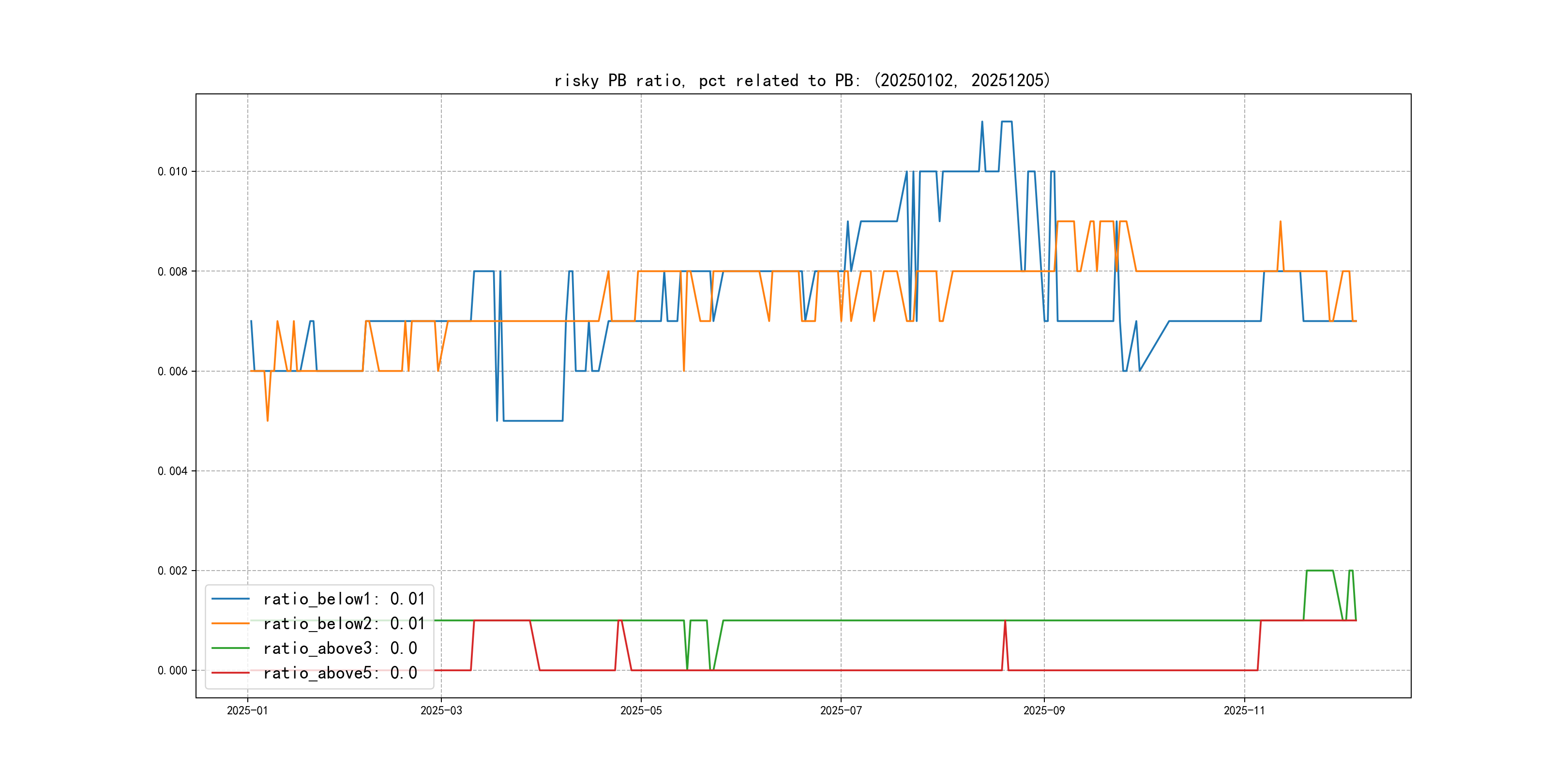Click the orange ratio_below2 legend line swatch

[x=230, y=623]
